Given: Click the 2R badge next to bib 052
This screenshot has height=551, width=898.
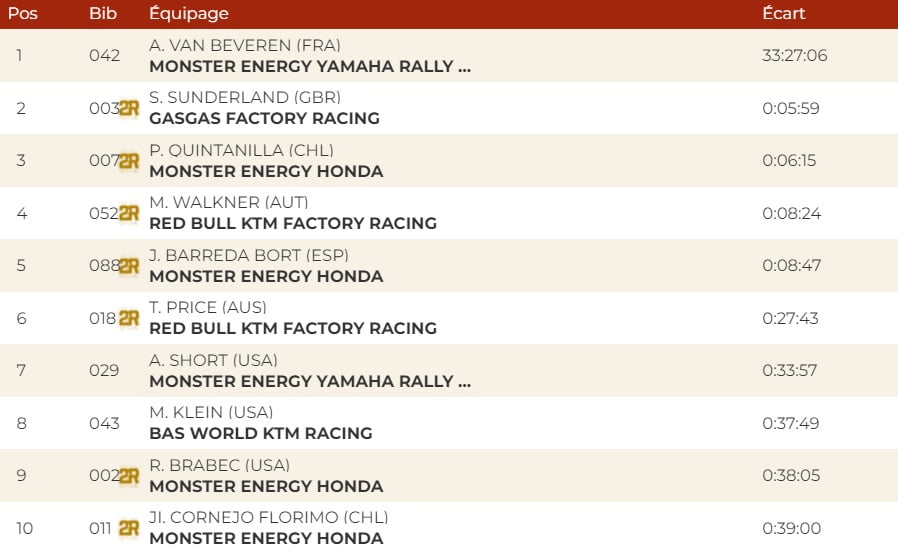Looking at the screenshot, I should (129, 213).
